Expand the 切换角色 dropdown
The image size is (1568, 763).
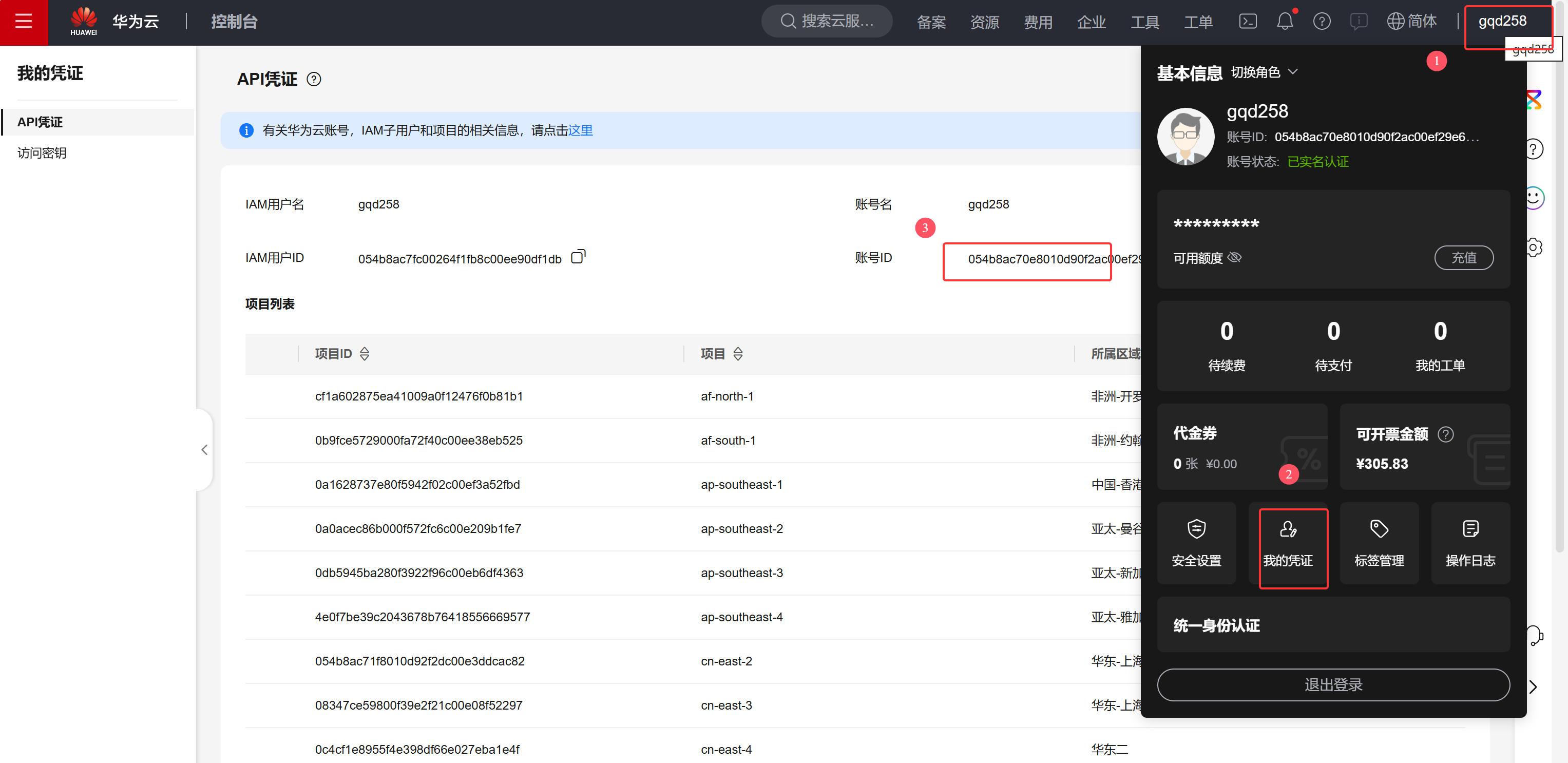[x=1264, y=72]
